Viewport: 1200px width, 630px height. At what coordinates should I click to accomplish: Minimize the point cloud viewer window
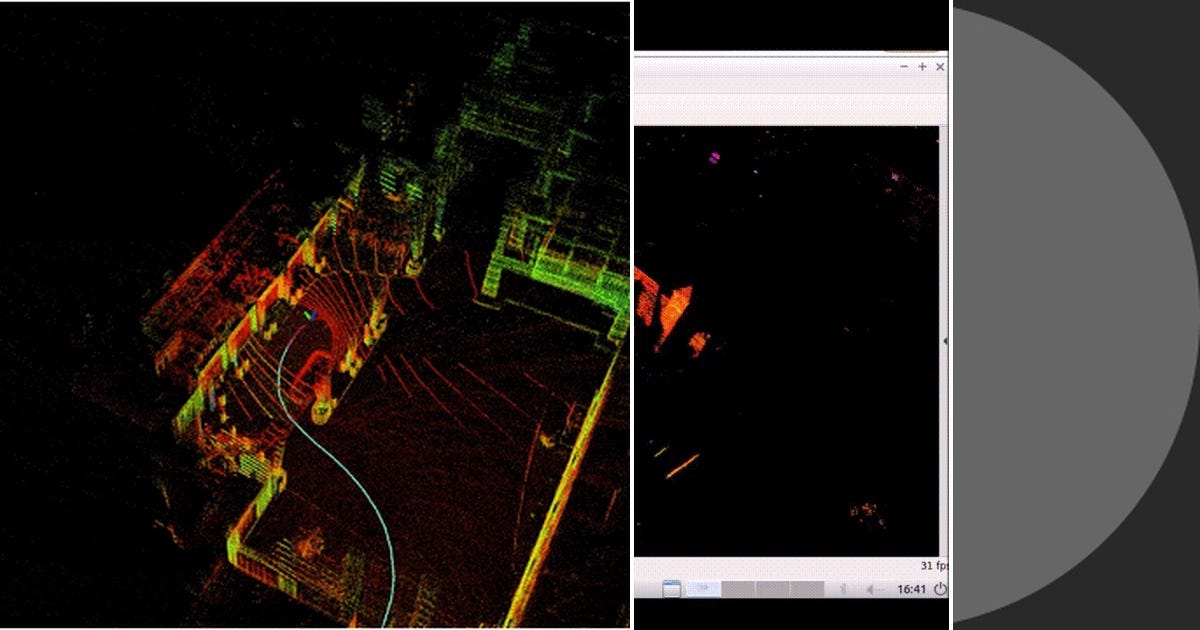[x=904, y=66]
